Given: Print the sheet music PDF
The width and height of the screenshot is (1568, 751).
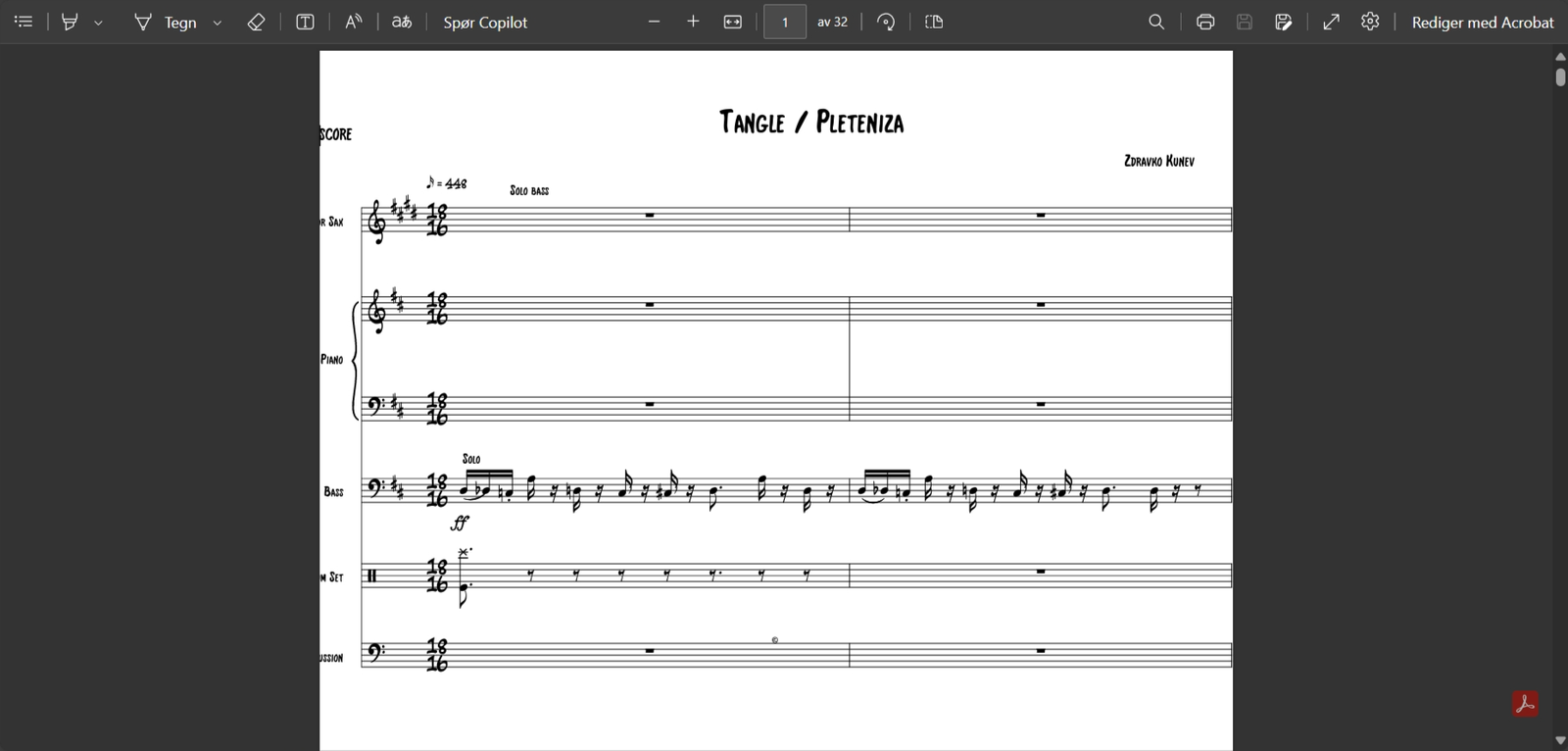Looking at the screenshot, I should [x=1205, y=22].
